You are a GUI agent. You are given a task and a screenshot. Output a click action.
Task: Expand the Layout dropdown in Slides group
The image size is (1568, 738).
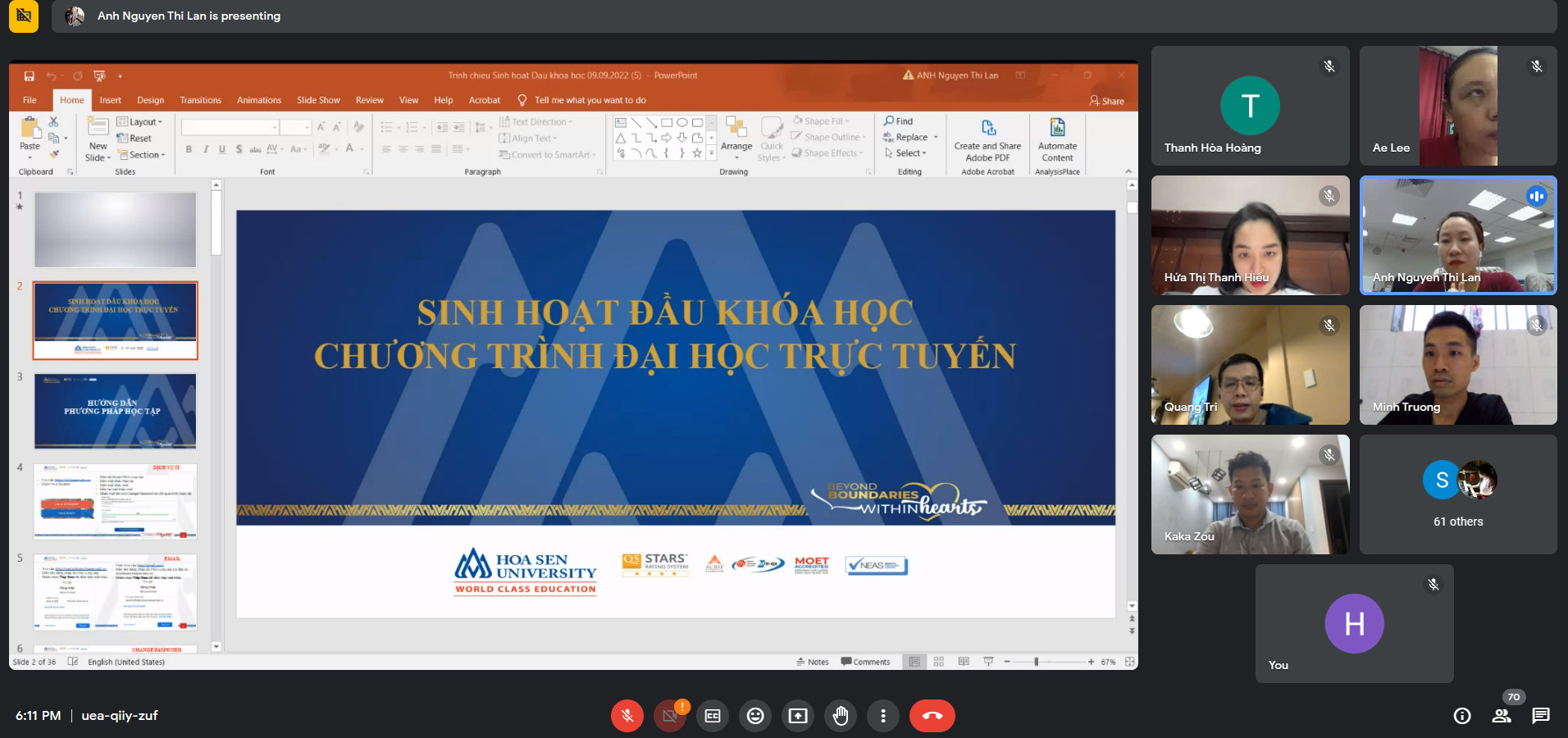(x=140, y=122)
